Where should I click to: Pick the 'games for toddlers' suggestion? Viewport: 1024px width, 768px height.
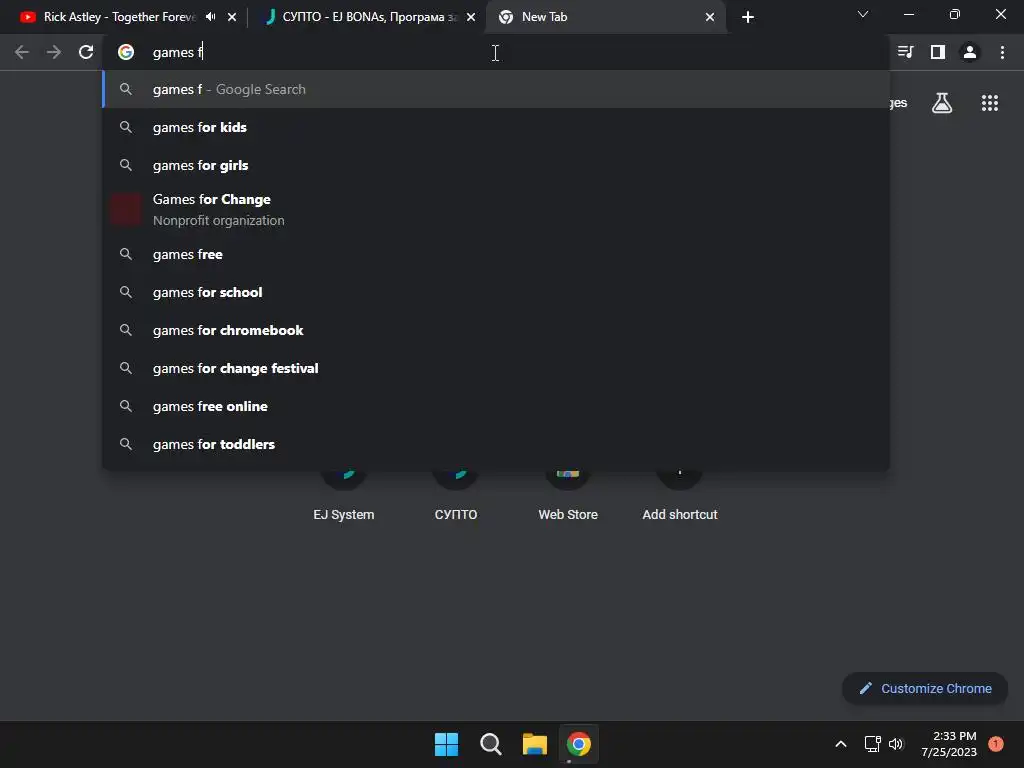pyautogui.click(x=496, y=443)
